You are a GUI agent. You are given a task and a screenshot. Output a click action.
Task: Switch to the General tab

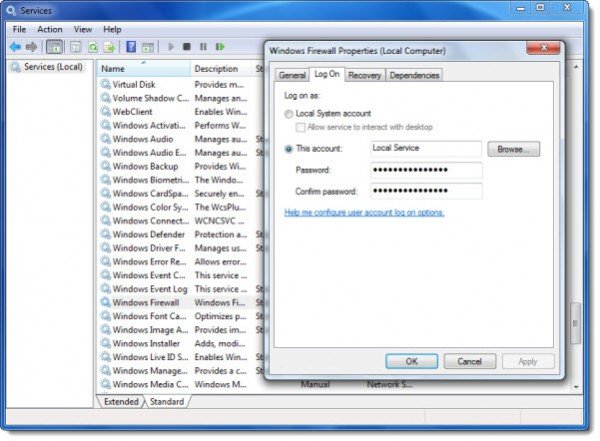click(292, 75)
